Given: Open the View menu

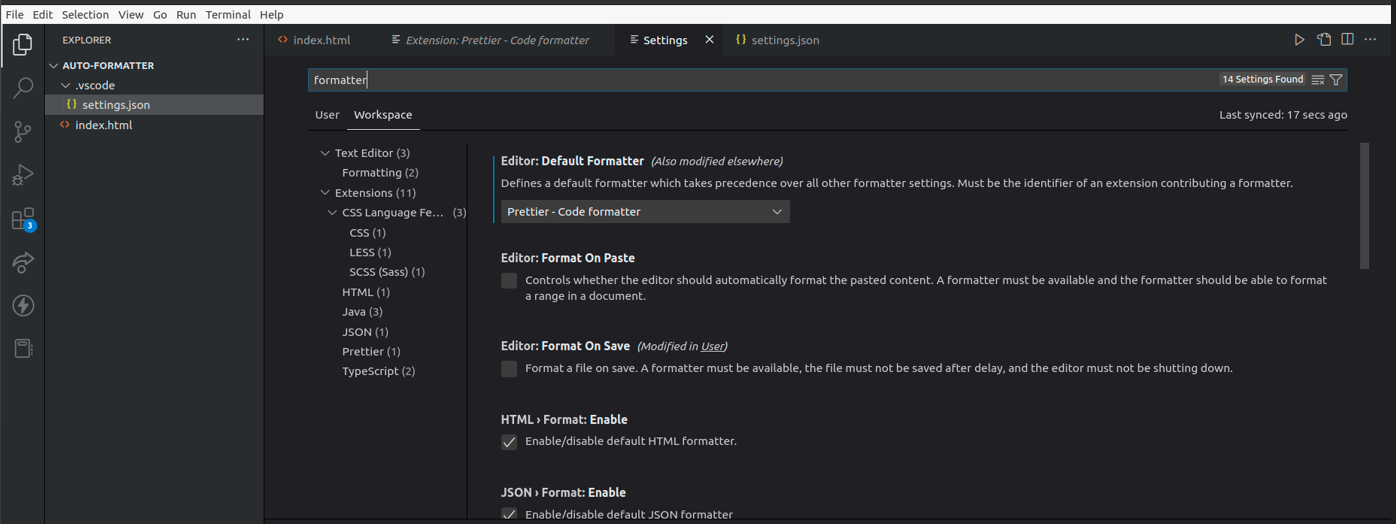Looking at the screenshot, I should pos(131,15).
